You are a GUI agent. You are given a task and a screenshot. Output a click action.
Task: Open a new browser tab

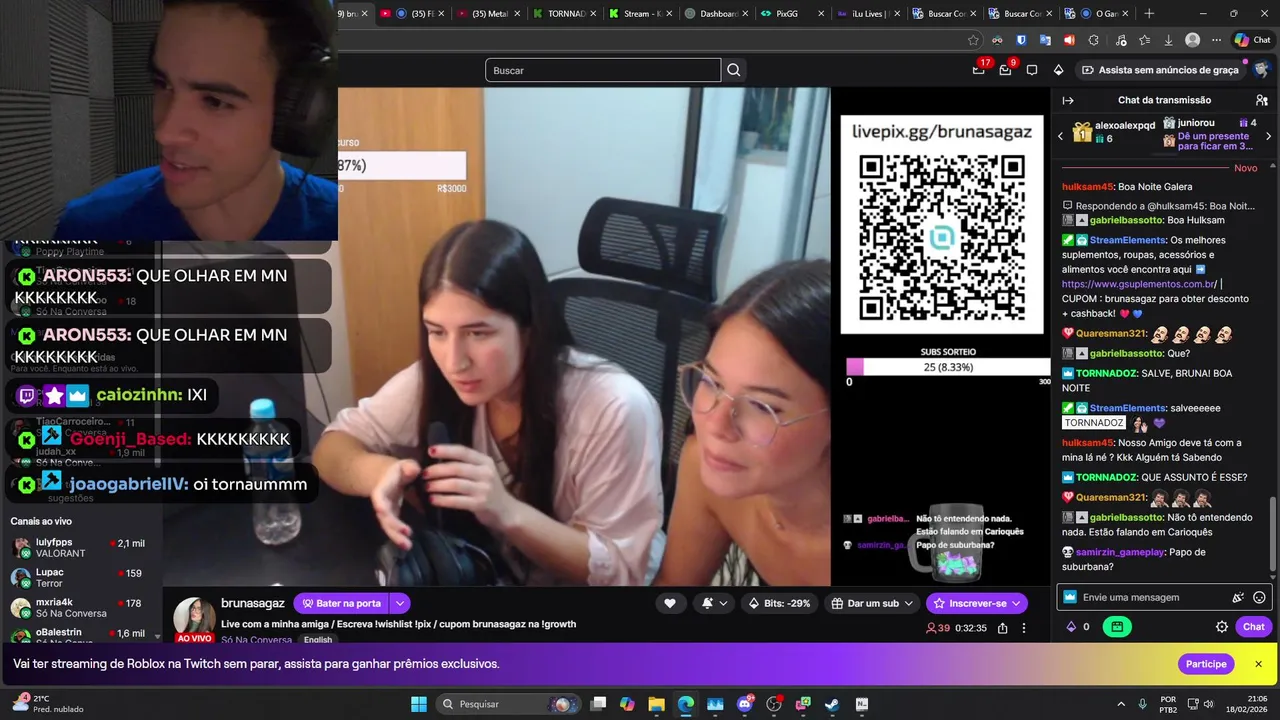1149,13
